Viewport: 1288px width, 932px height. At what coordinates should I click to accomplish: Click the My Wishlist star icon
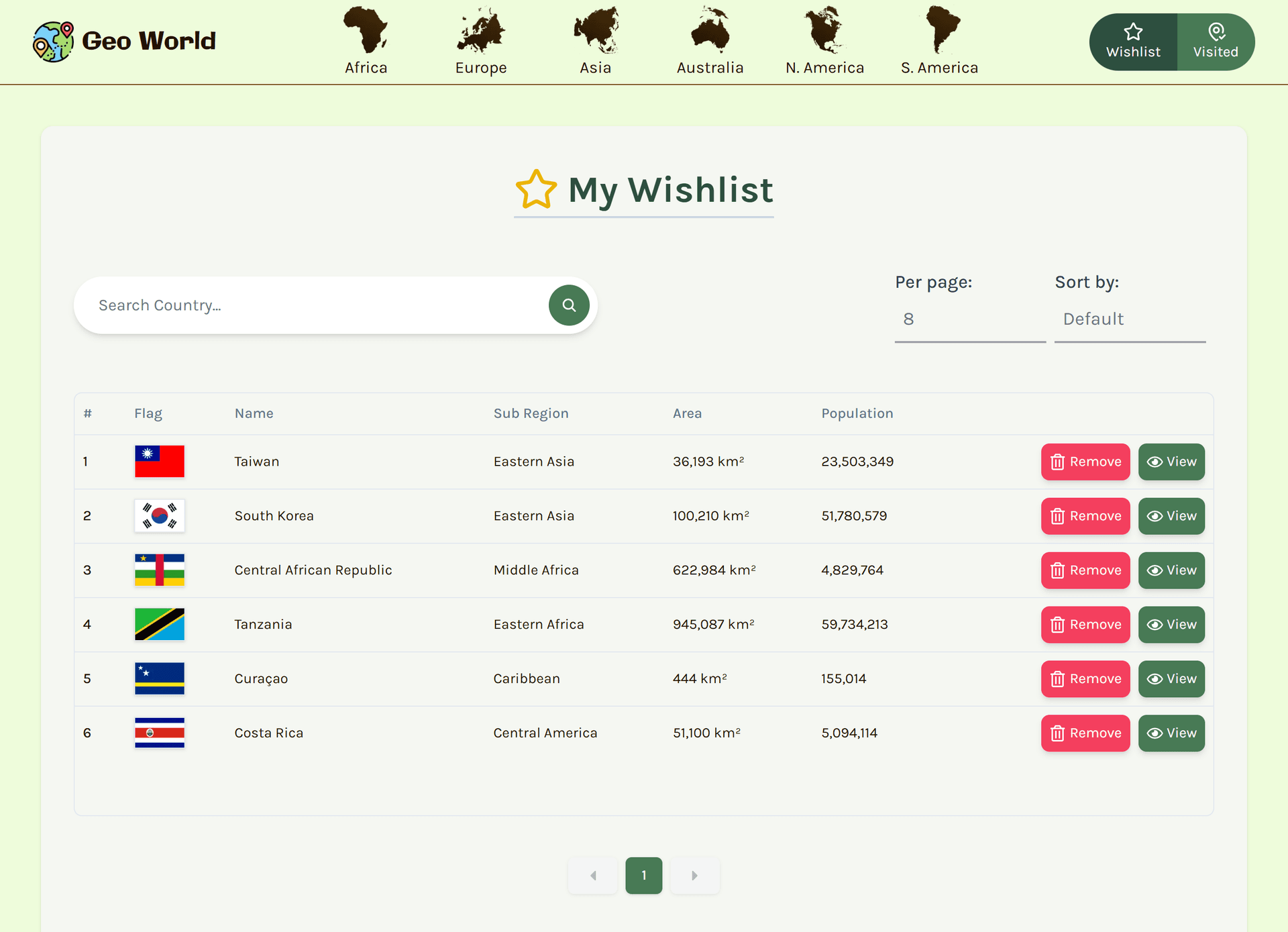click(x=536, y=189)
